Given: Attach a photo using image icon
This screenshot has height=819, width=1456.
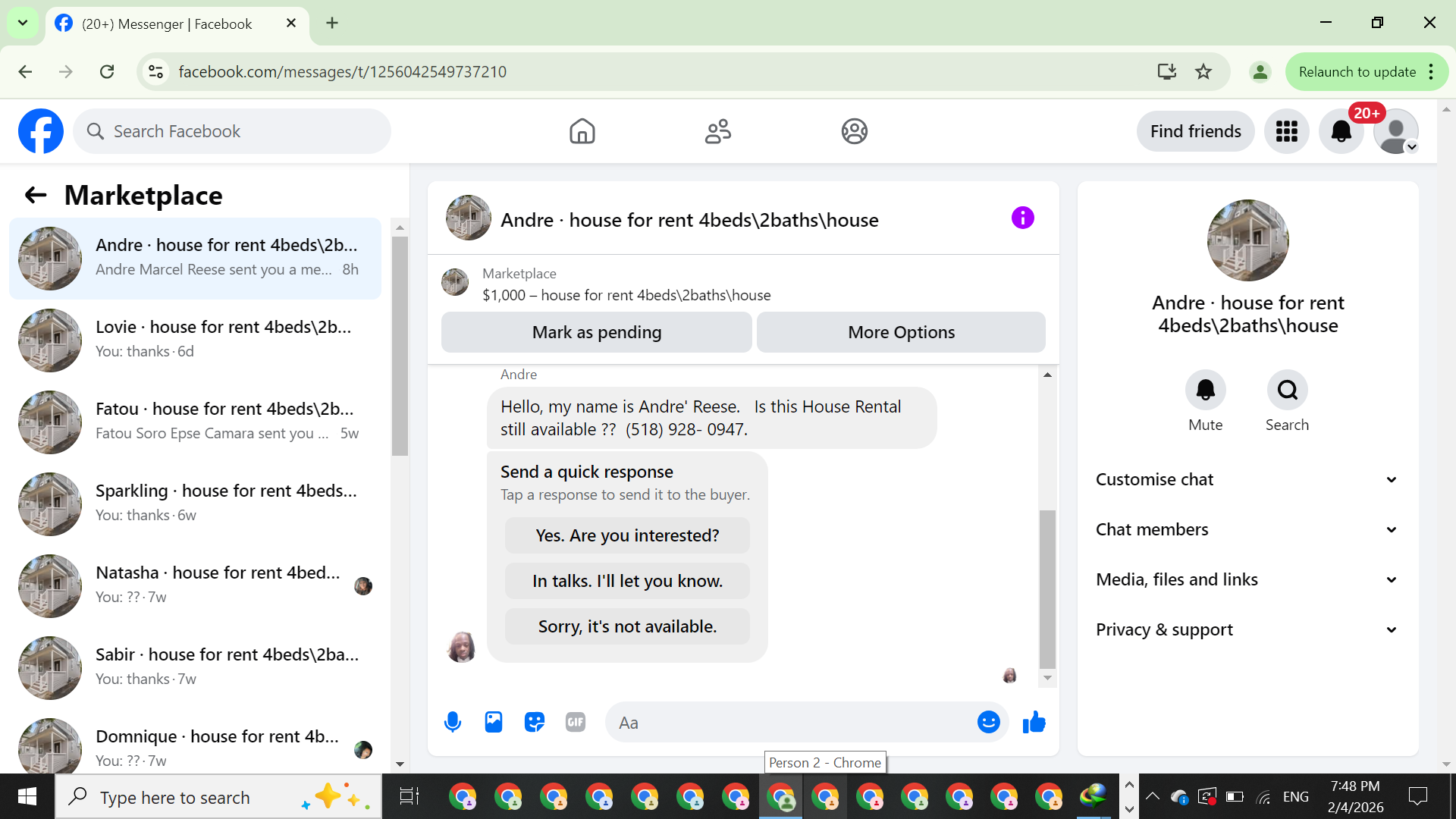Looking at the screenshot, I should point(494,722).
